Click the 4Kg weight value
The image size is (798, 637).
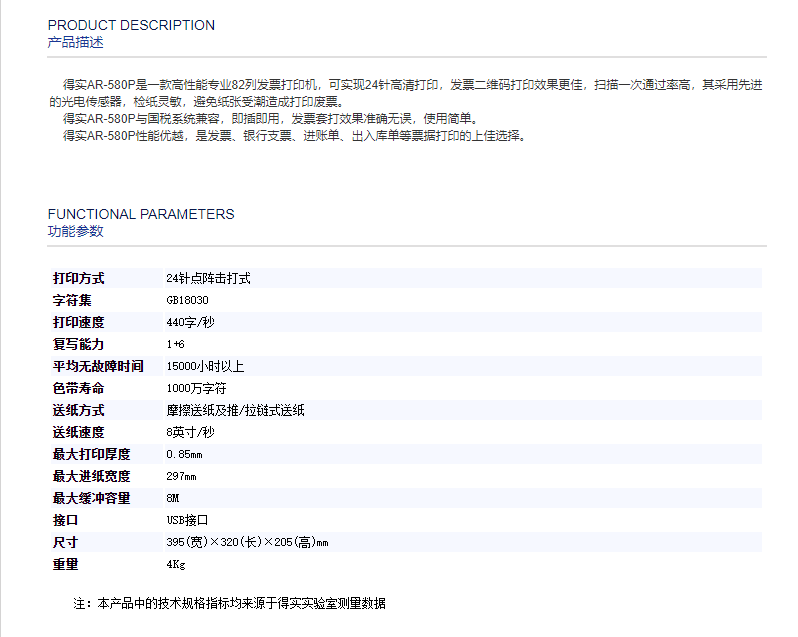click(x=176, y=564)
